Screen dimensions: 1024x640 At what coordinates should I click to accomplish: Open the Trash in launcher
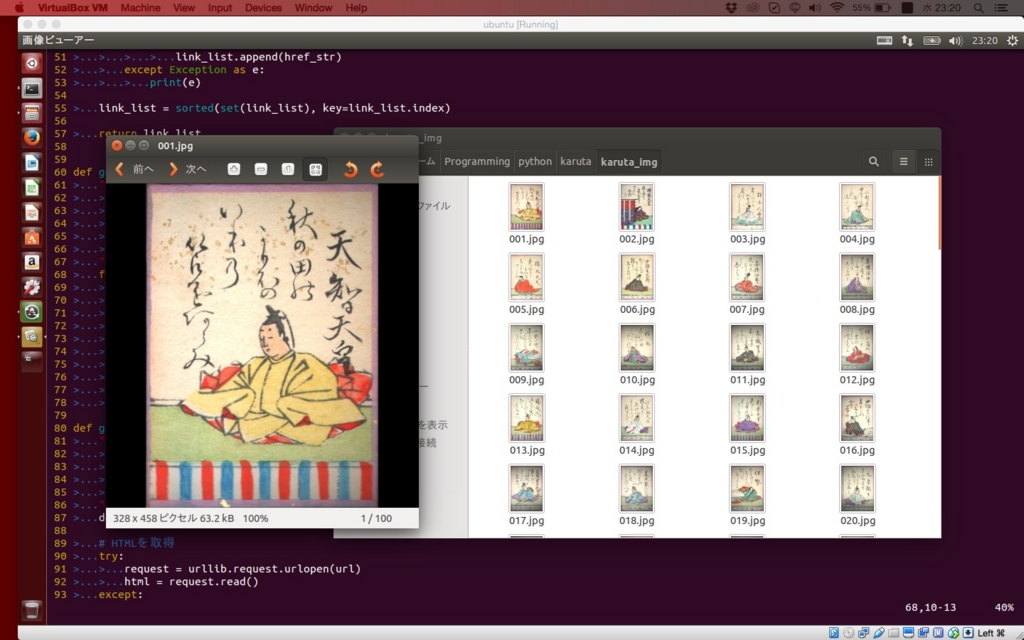pos(31,610)
